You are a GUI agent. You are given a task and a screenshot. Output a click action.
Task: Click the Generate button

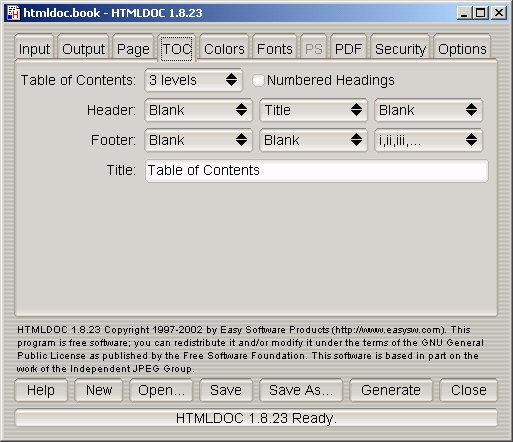391,390
